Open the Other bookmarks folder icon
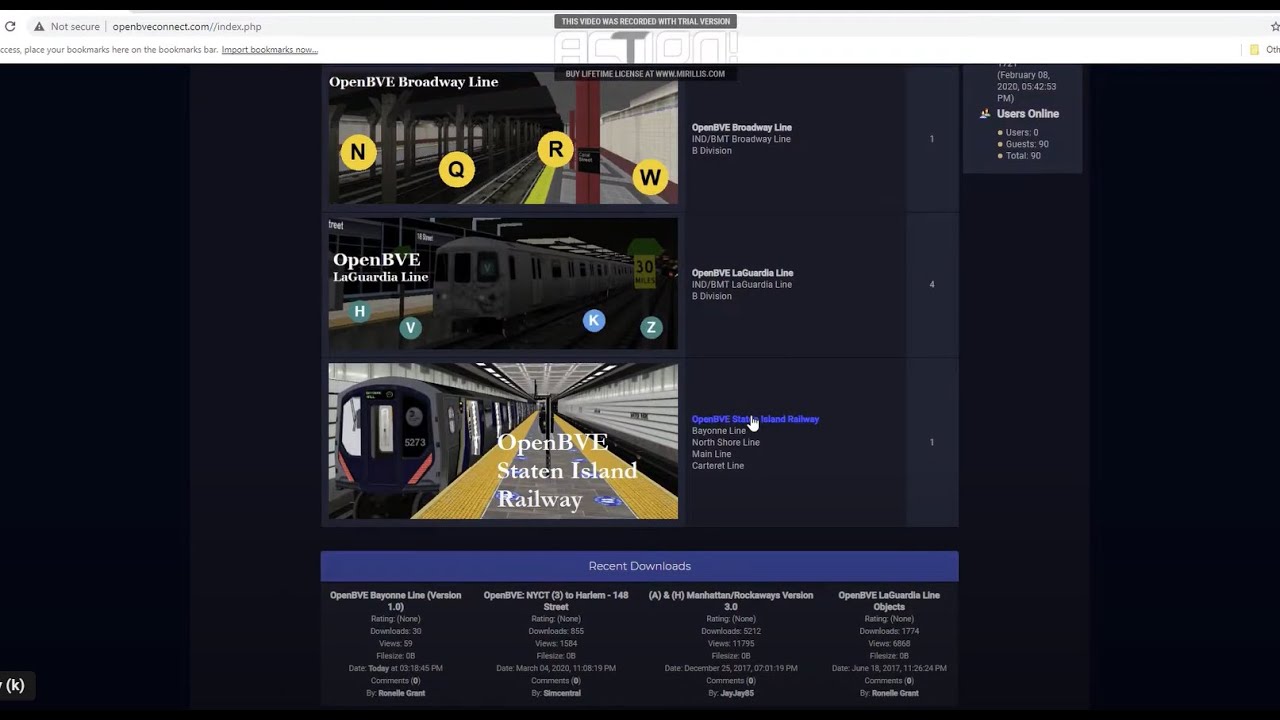 [1254, 50]
